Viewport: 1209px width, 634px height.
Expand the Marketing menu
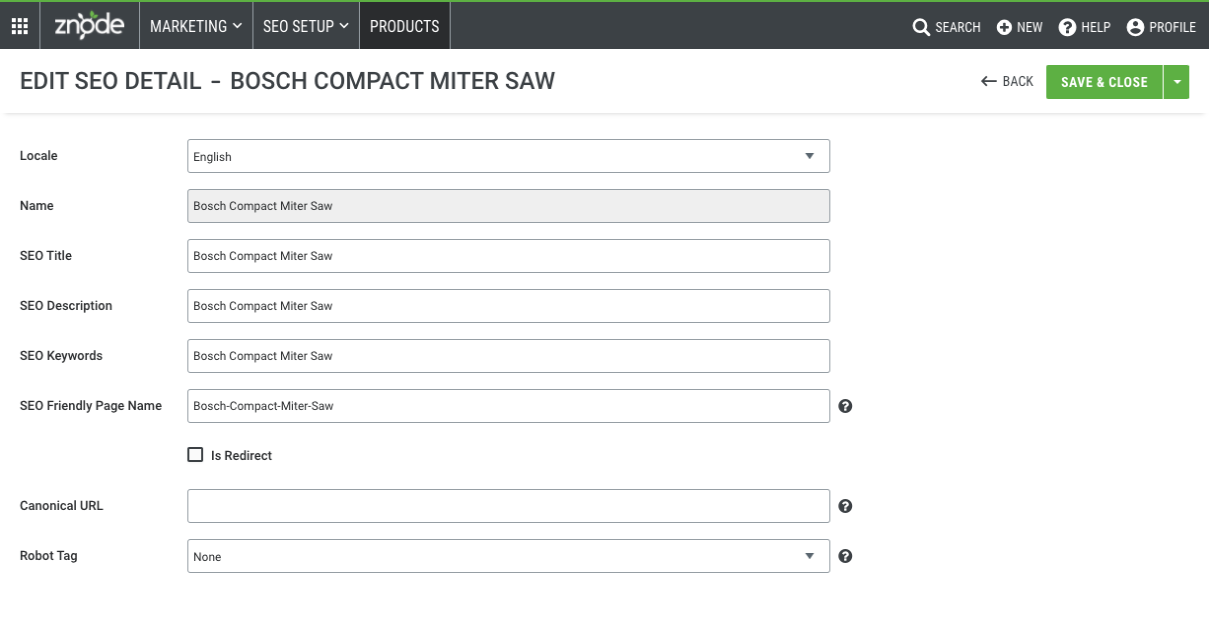[x=196, y=26]
